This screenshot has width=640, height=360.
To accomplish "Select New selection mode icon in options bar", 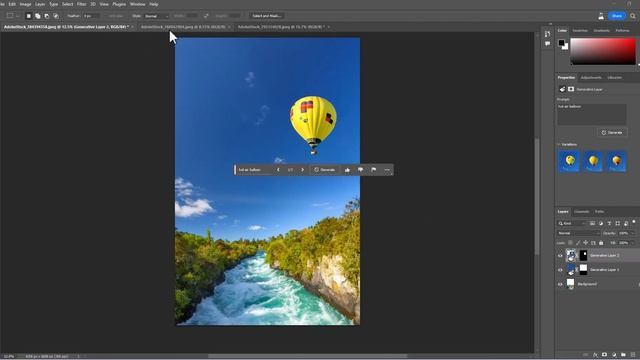I will (x=29, y=16).
